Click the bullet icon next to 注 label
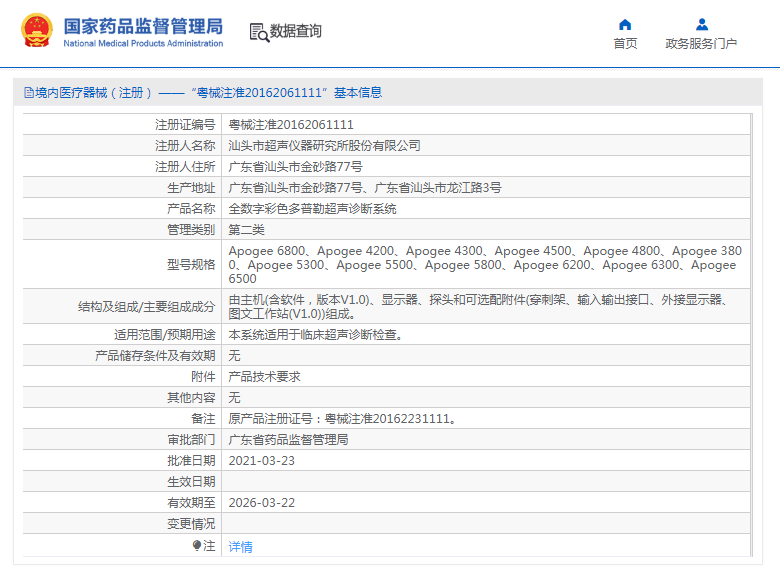 tap(197, 546)
